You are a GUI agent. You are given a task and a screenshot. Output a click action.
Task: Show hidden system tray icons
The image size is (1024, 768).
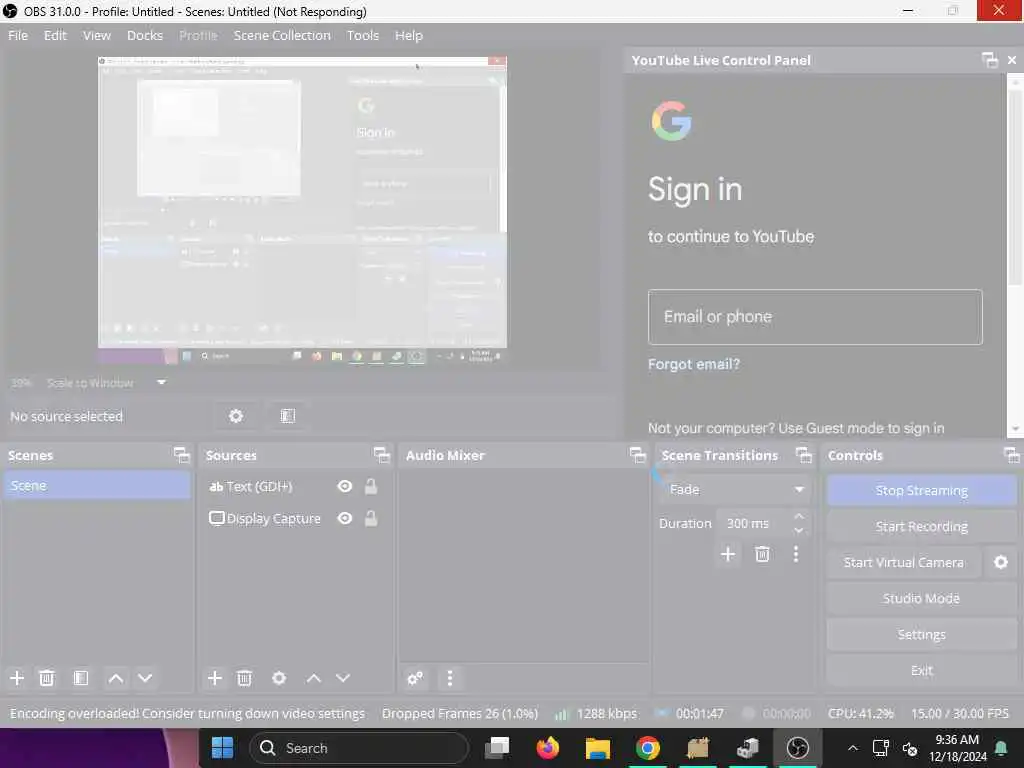click(x=852, y=748)
